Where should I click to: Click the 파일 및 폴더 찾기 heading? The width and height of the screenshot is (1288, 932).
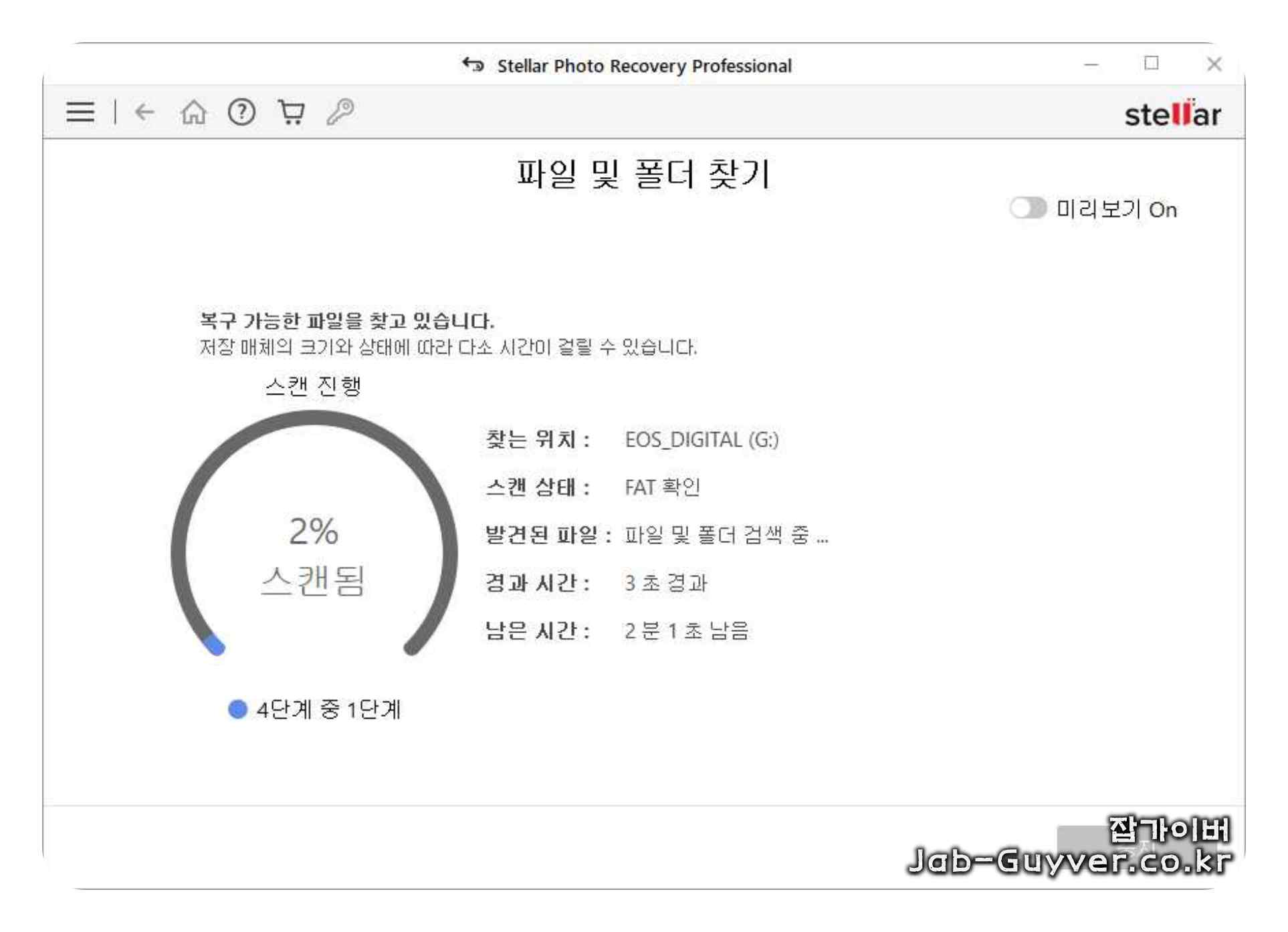pyautogui.click(x=644, y=174)
